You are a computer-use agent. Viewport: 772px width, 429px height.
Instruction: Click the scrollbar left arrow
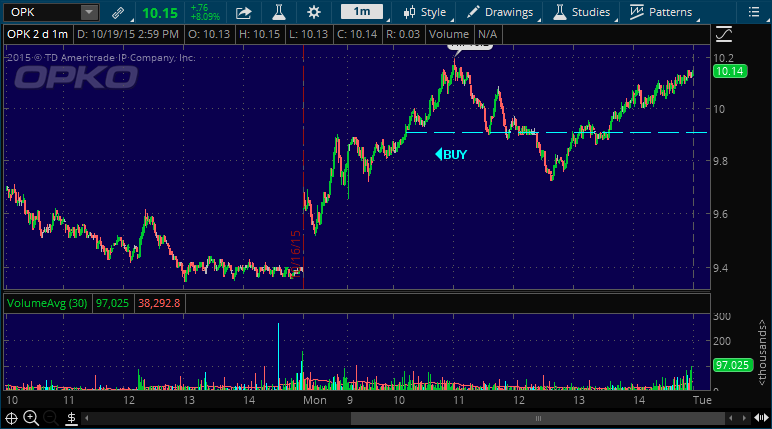pyautogui.click(x=87, y=418)
